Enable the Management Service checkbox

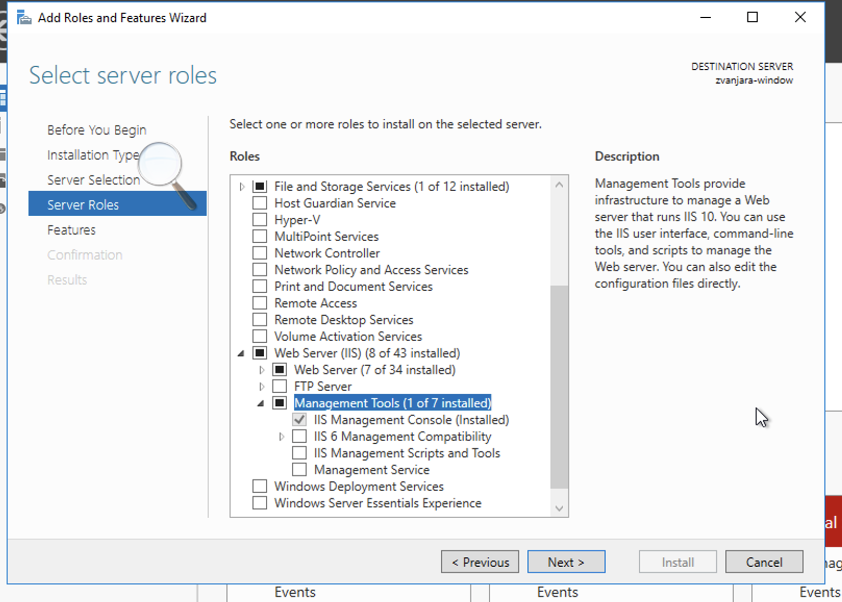pyautogui.click(x=300, y=470)
